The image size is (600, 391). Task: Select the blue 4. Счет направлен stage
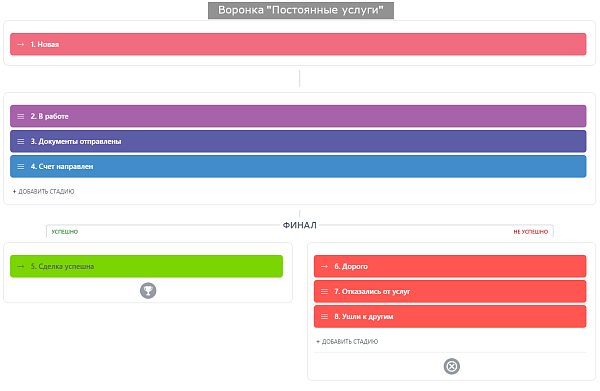pyautogui.click(x=298, y=166)
